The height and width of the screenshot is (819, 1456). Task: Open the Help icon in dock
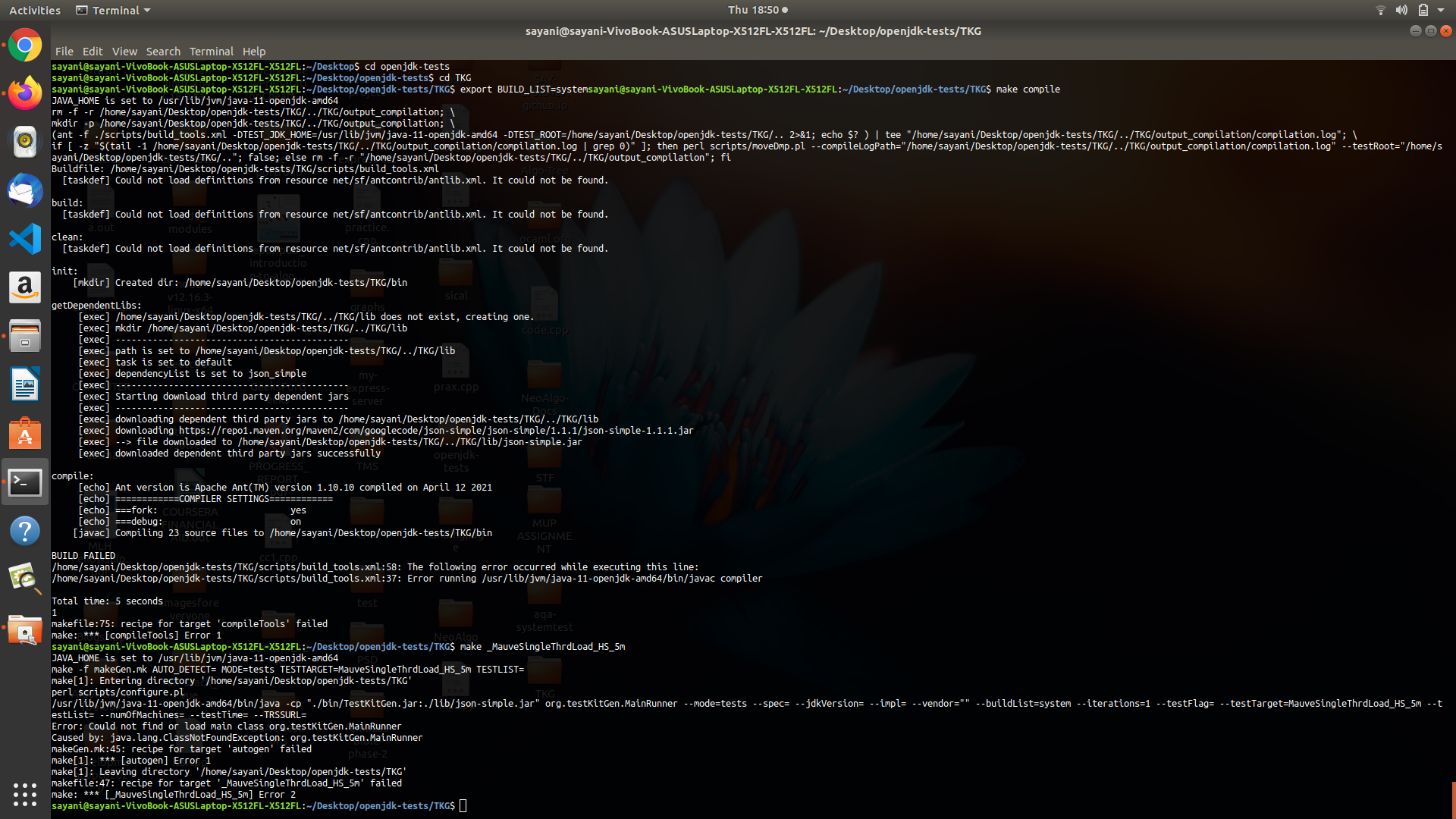(25, 530)
